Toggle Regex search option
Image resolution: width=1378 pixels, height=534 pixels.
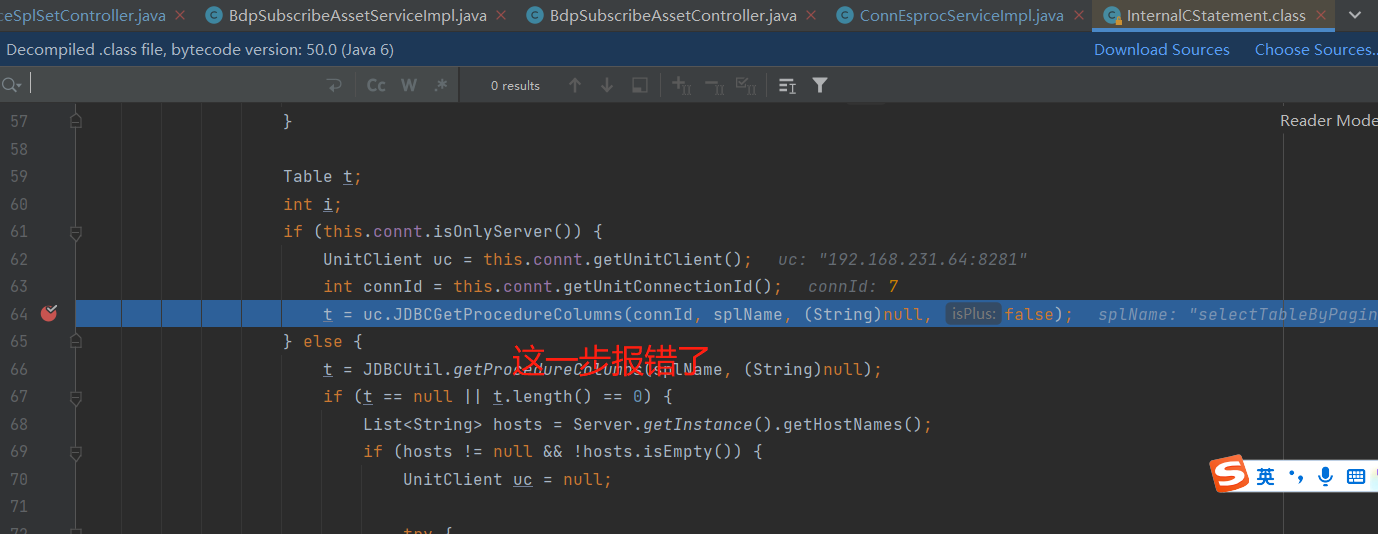[440, 86]
